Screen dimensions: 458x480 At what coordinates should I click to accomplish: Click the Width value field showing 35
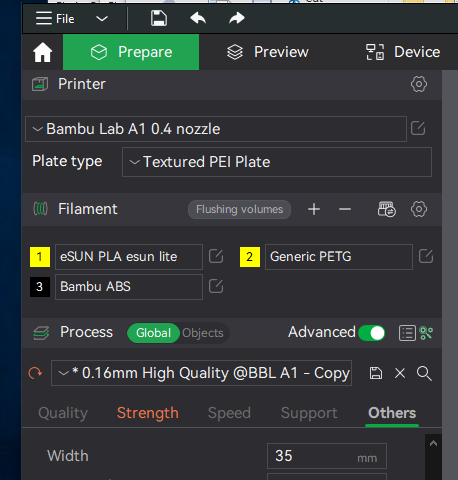point(327,456)
